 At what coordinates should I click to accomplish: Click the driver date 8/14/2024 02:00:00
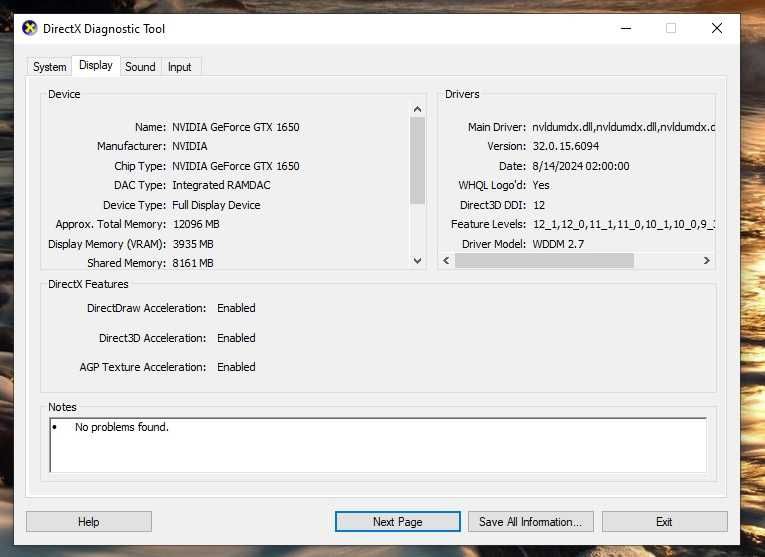581,166
